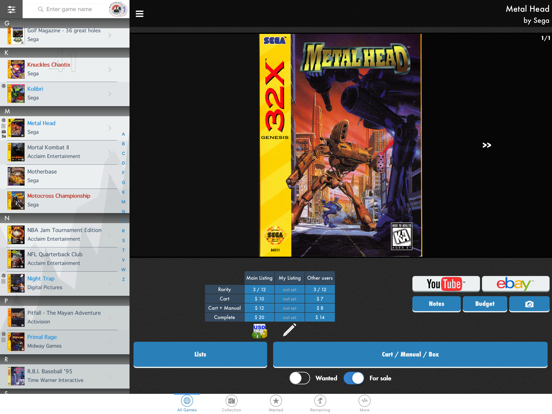This screenshot has height=414, width=552.
Task: Open the Lists button
Action: 200,355
